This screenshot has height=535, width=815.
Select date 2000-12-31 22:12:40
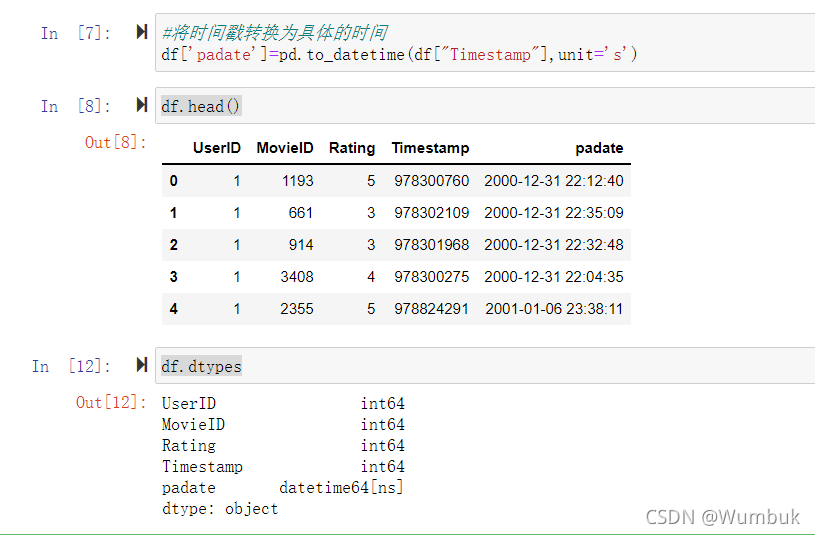554,181
